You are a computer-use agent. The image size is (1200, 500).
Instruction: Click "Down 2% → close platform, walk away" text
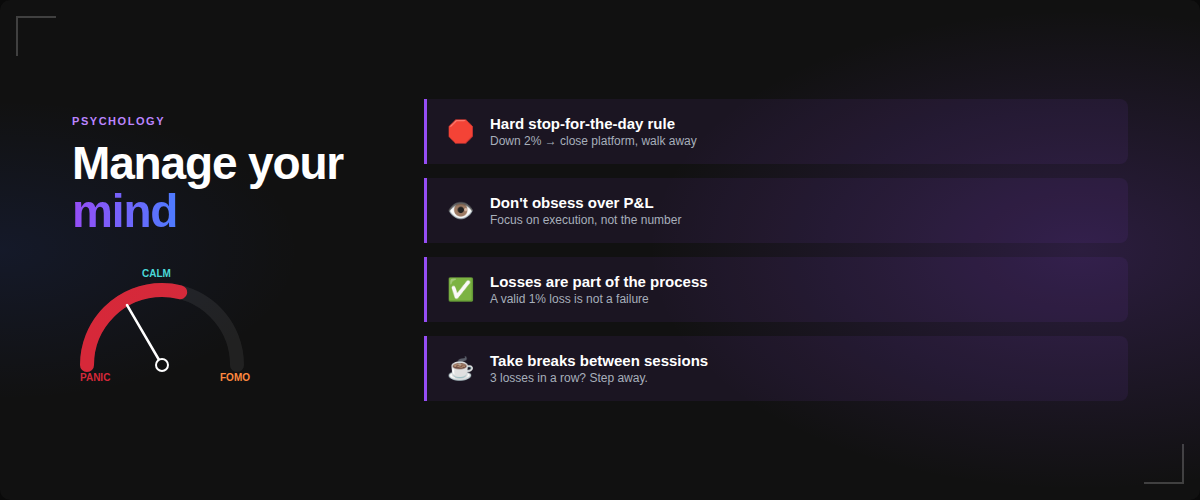pos(593,141)
